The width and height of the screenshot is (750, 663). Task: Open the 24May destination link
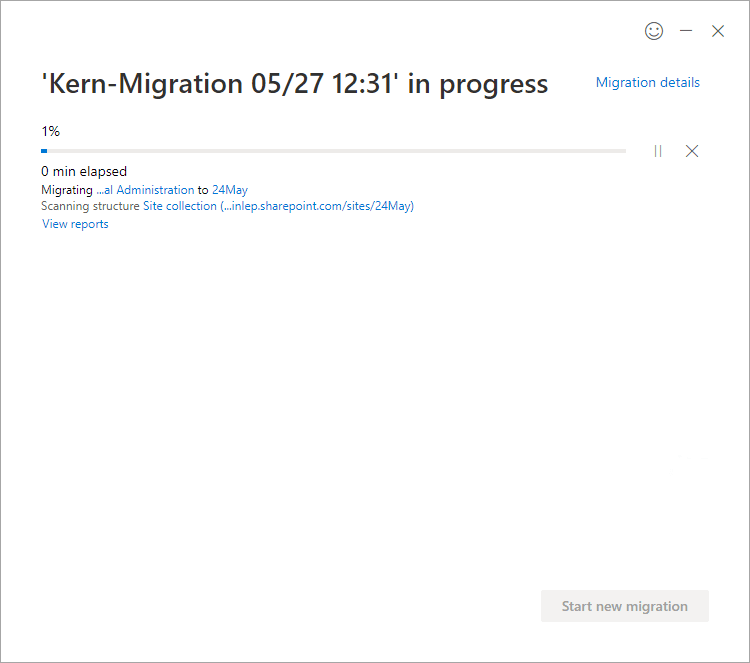pyautogui.click(x=230, y=189)
